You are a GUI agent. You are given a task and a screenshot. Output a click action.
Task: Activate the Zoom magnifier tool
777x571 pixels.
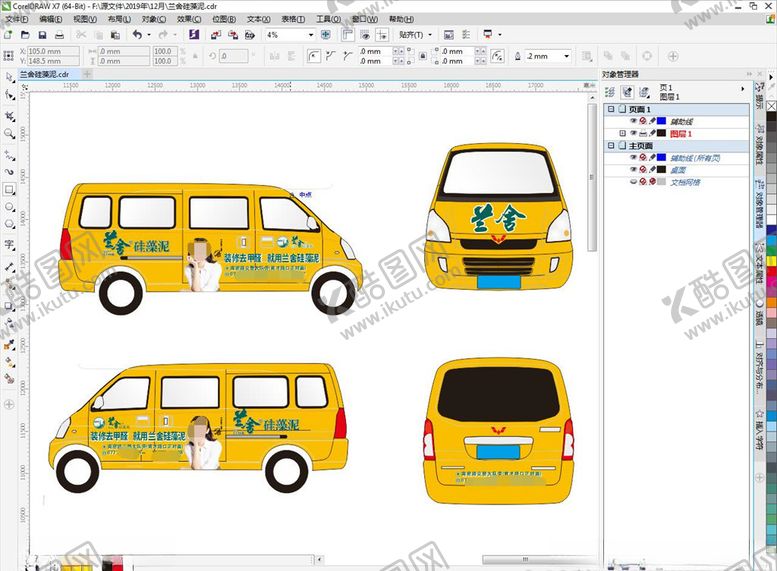[x=9, y=133]
